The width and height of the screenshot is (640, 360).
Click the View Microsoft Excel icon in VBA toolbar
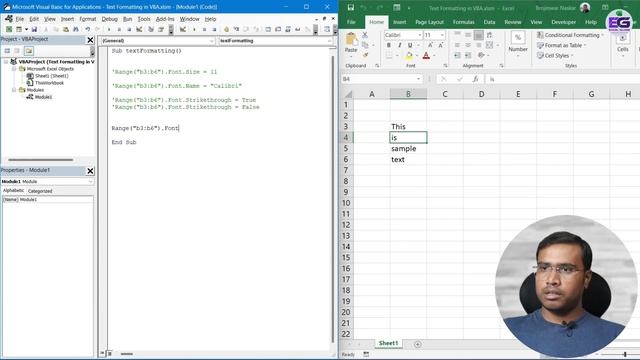(x=9, y=29)
